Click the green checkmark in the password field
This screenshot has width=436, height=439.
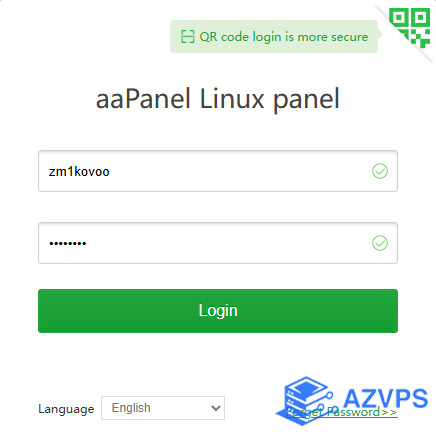click(x=380, y=243)
